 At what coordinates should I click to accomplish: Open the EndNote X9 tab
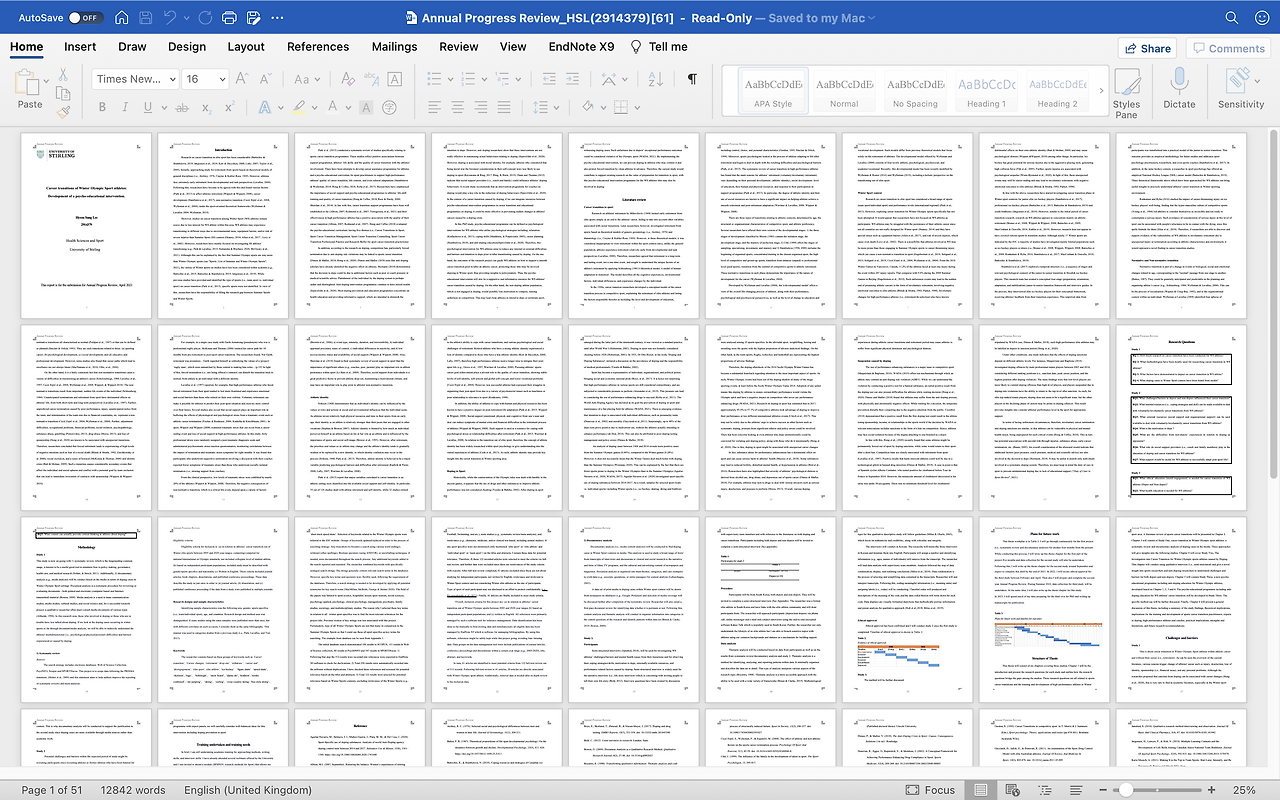coord(581,46)
